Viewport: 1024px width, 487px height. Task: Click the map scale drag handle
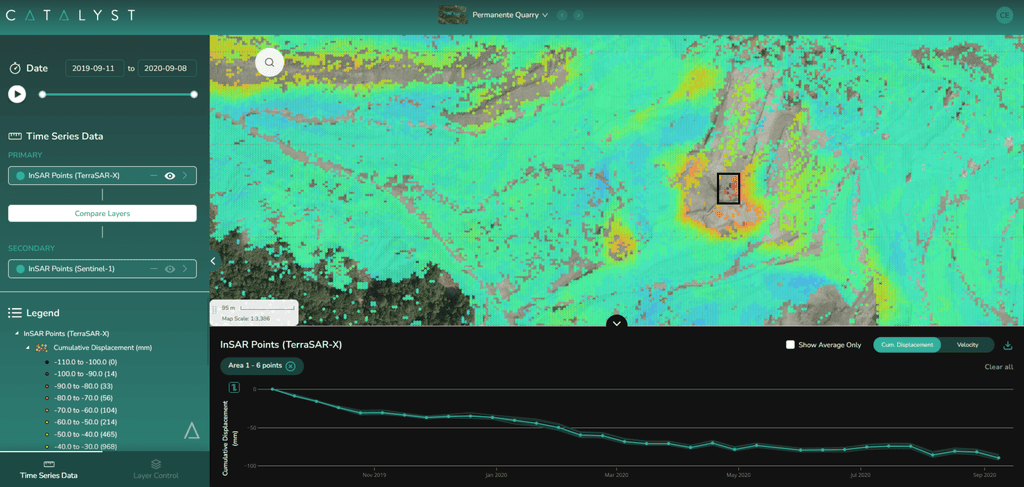[x=215, y=312]
